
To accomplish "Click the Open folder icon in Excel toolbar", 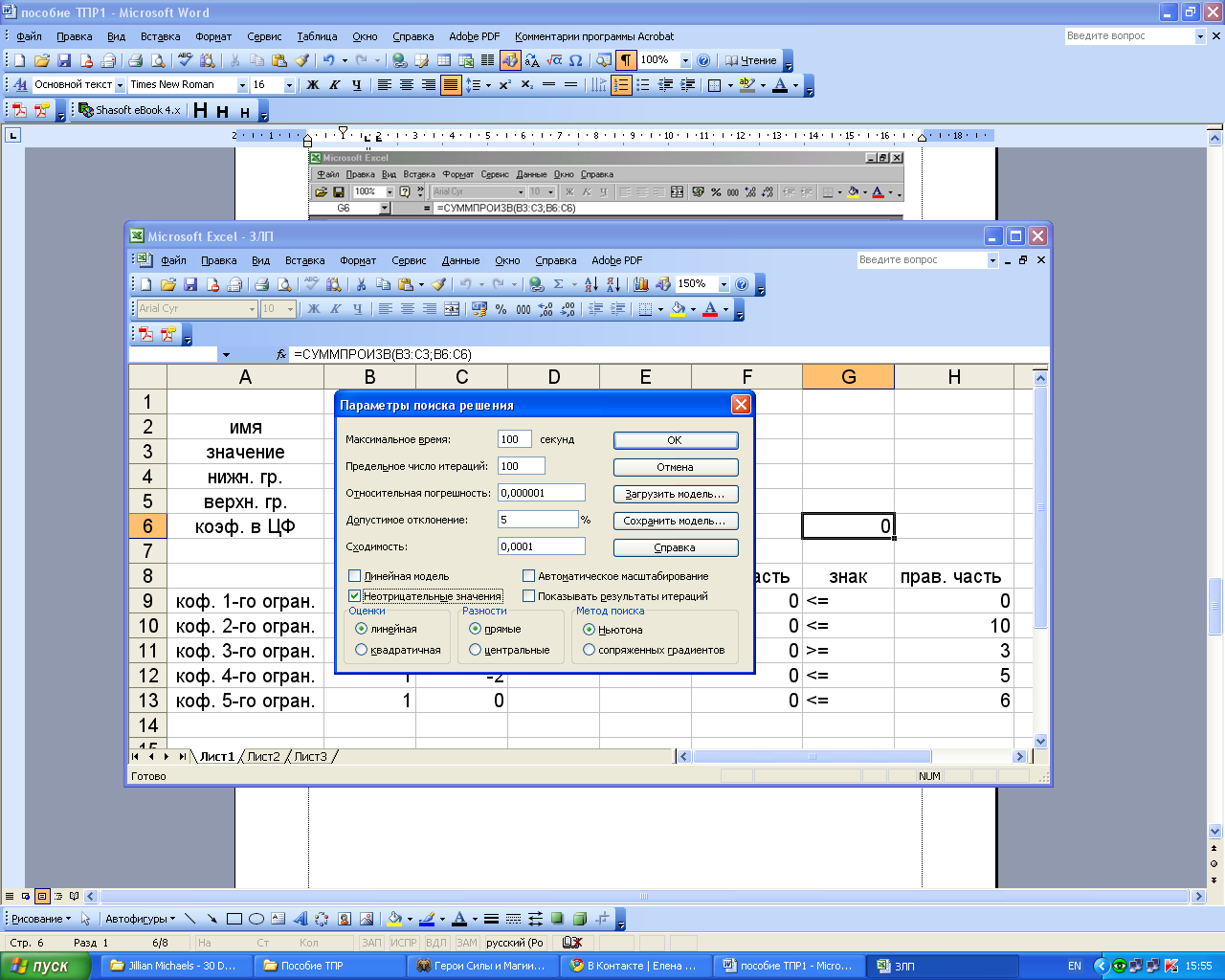I will click(168, 284).
